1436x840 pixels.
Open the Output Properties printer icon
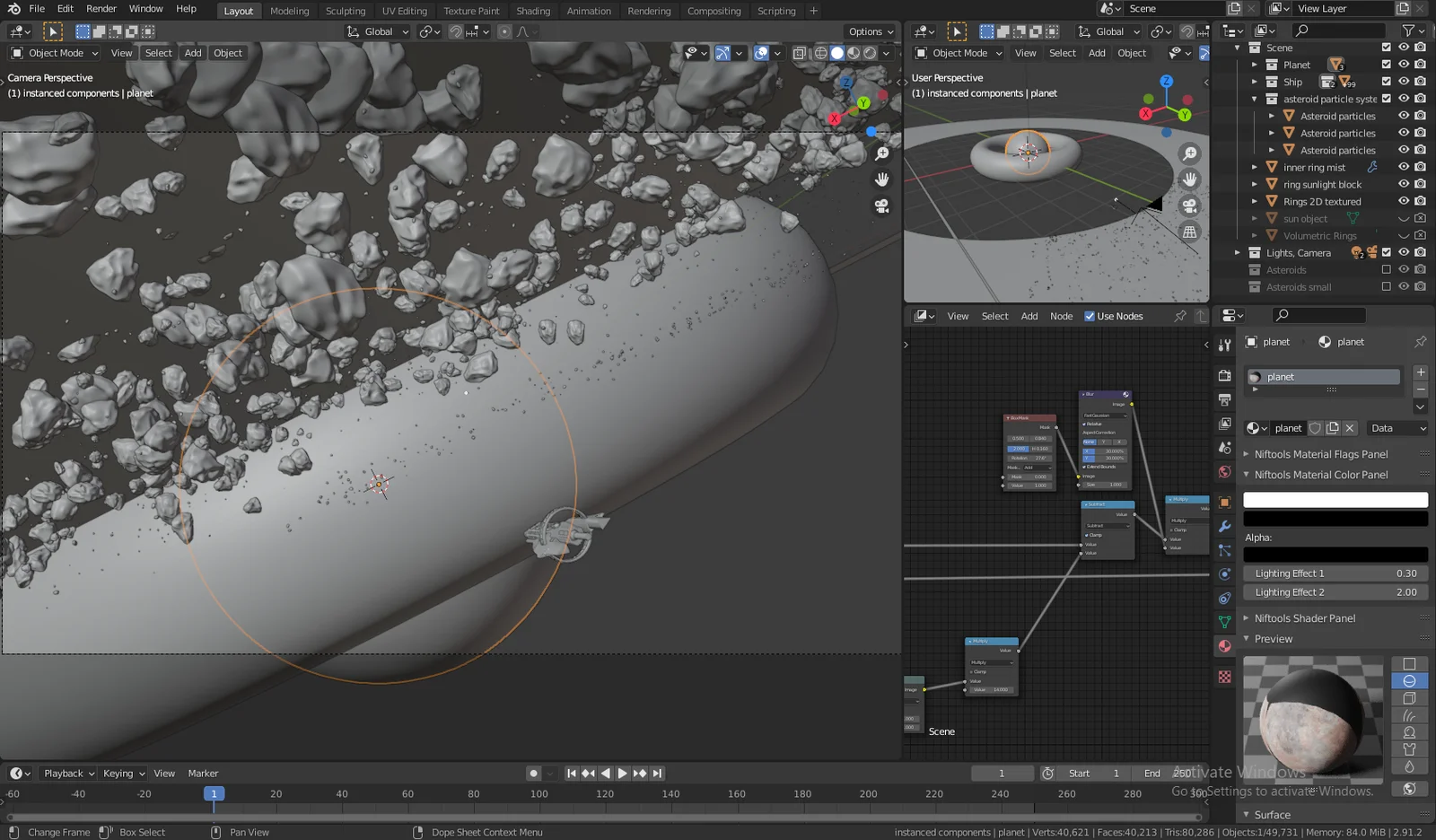(1225, 400)
